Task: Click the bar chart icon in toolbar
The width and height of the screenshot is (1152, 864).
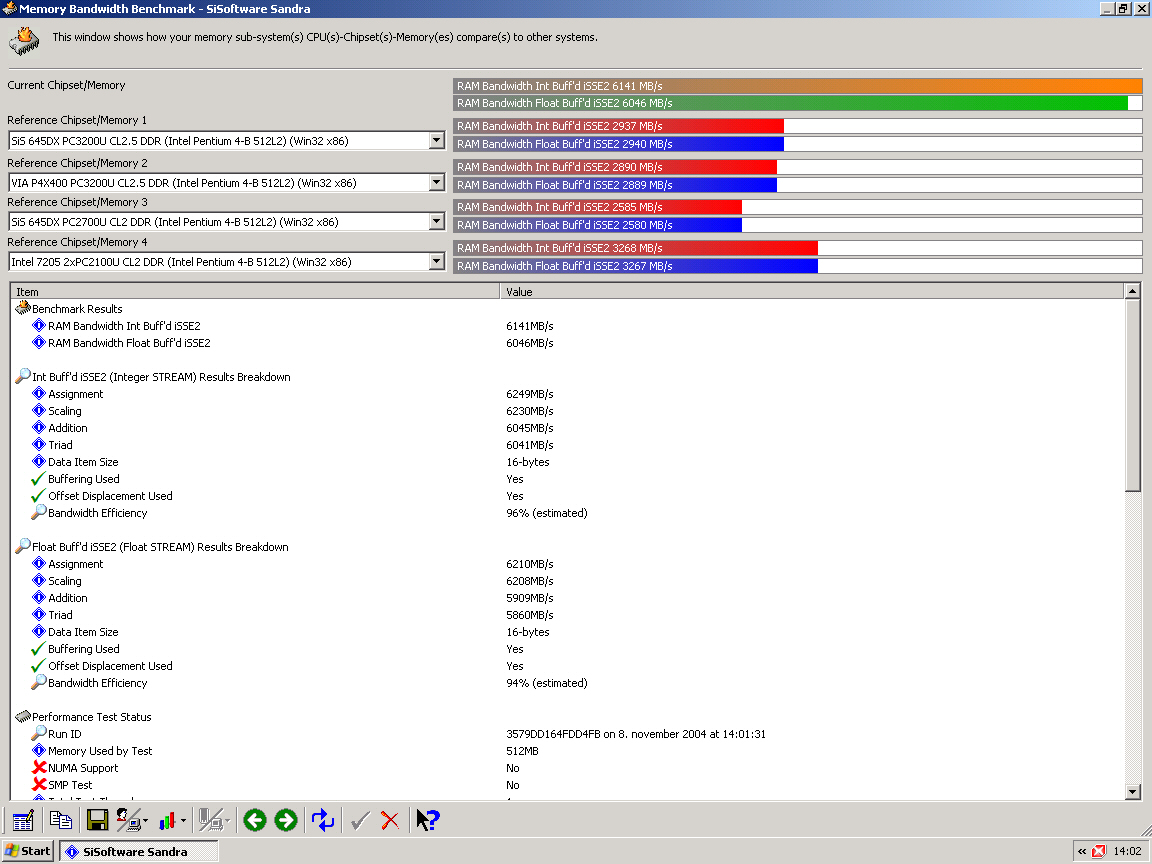Action: coord(168,820)
